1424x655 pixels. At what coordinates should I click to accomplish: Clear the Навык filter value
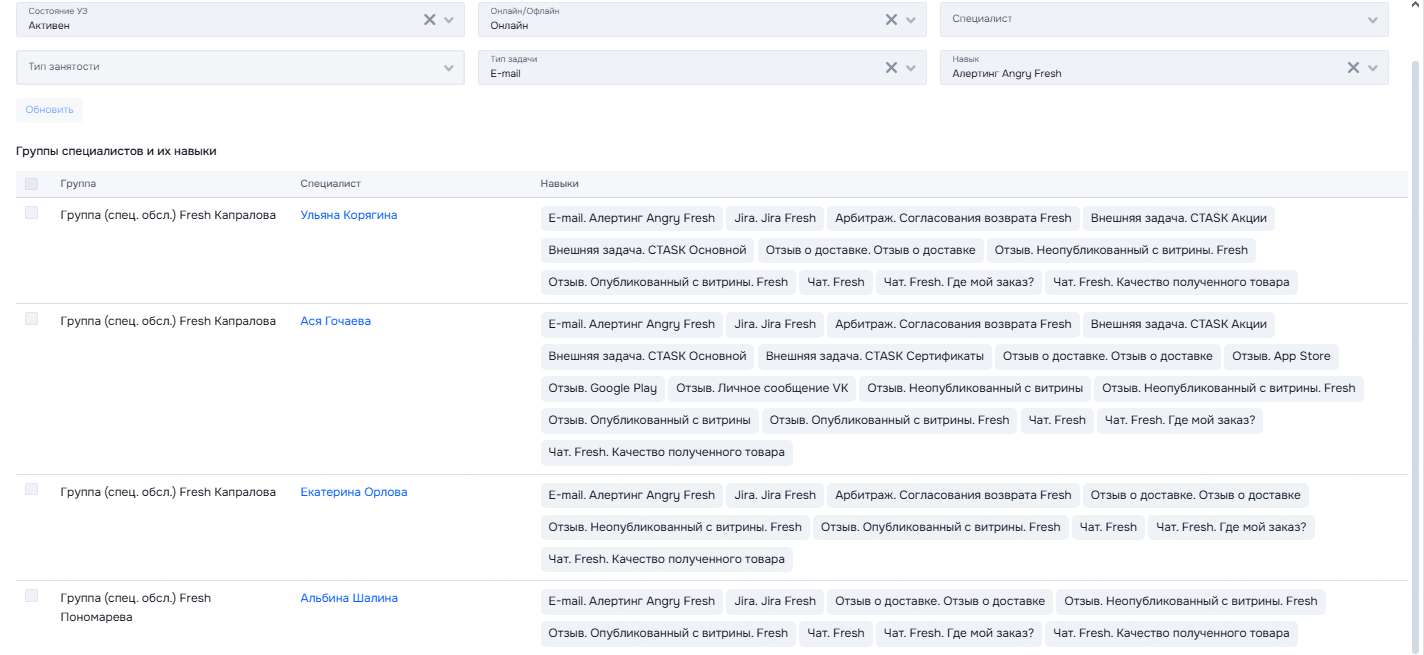1353,67
